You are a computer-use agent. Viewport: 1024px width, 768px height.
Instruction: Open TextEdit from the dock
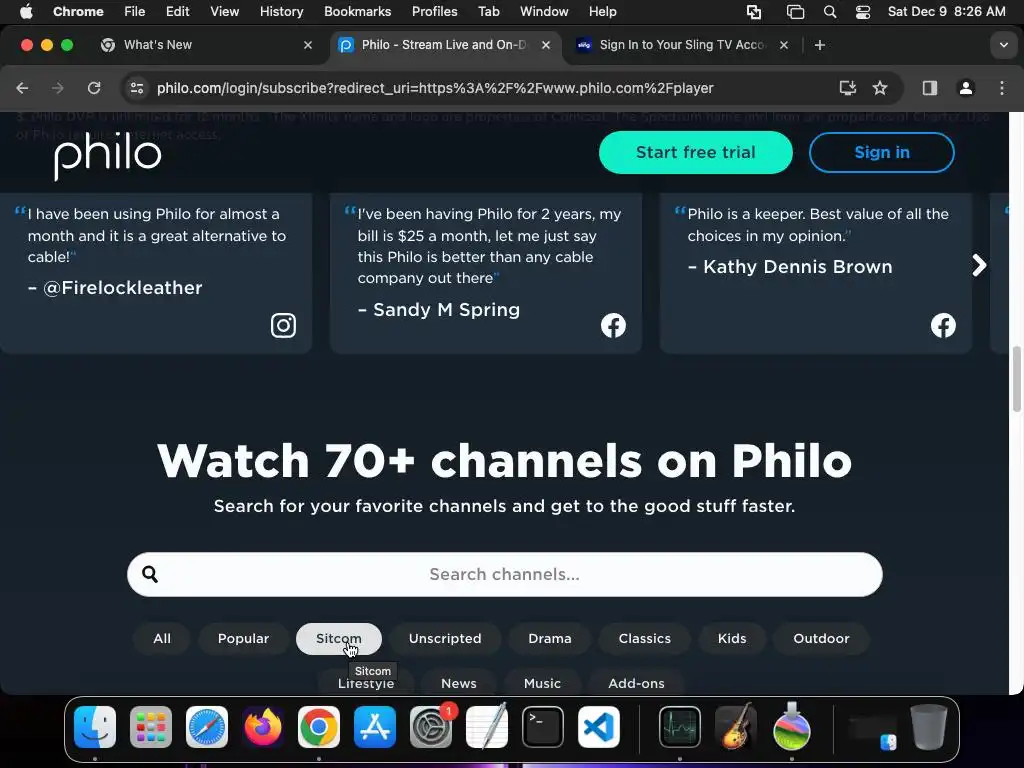pos(487,727)
